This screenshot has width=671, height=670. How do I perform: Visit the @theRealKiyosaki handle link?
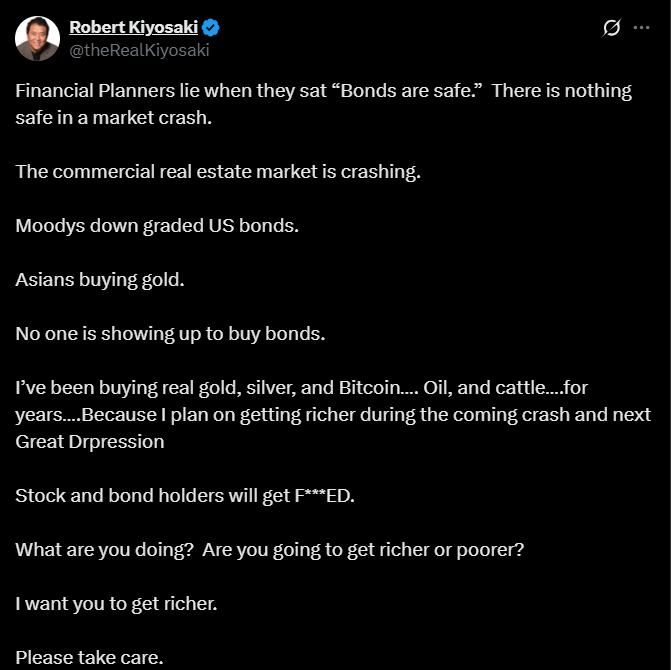click(139, 50)
